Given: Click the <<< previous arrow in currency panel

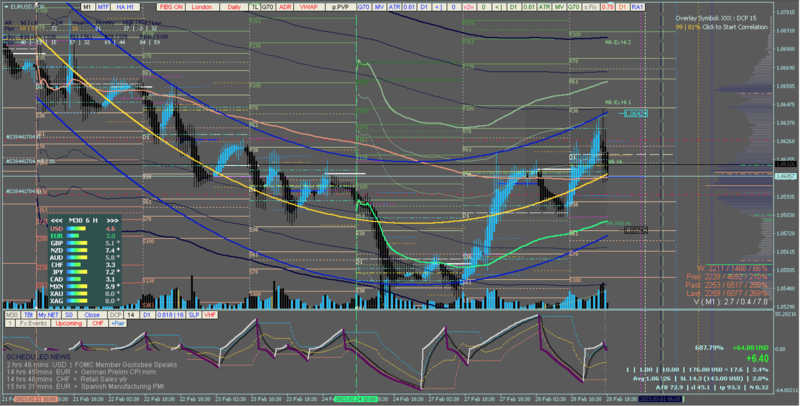Looking at the screenshot, I should pyautogui.click(x=56, y=220).
